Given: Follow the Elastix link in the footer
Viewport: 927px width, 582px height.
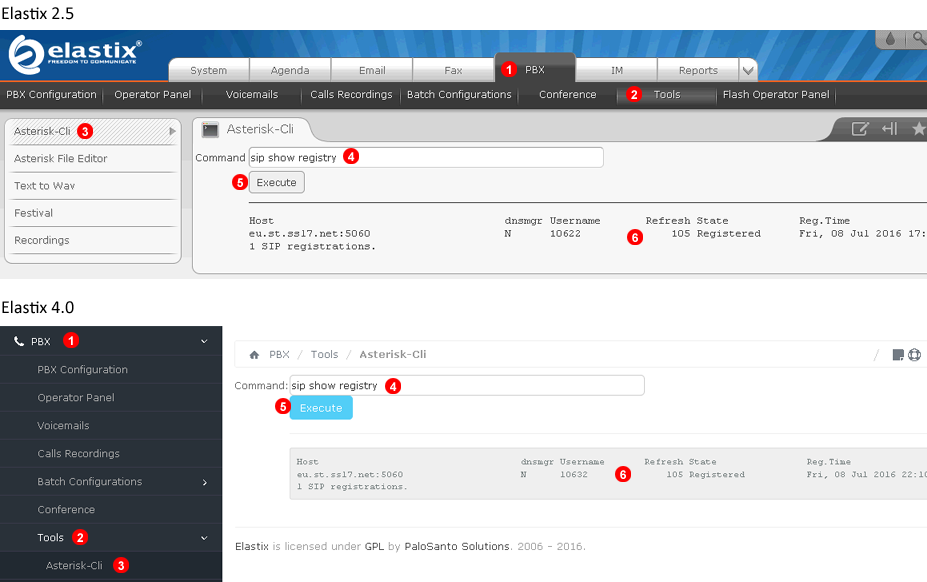Looking at the screenshot, I should click(x=252, y=547).
